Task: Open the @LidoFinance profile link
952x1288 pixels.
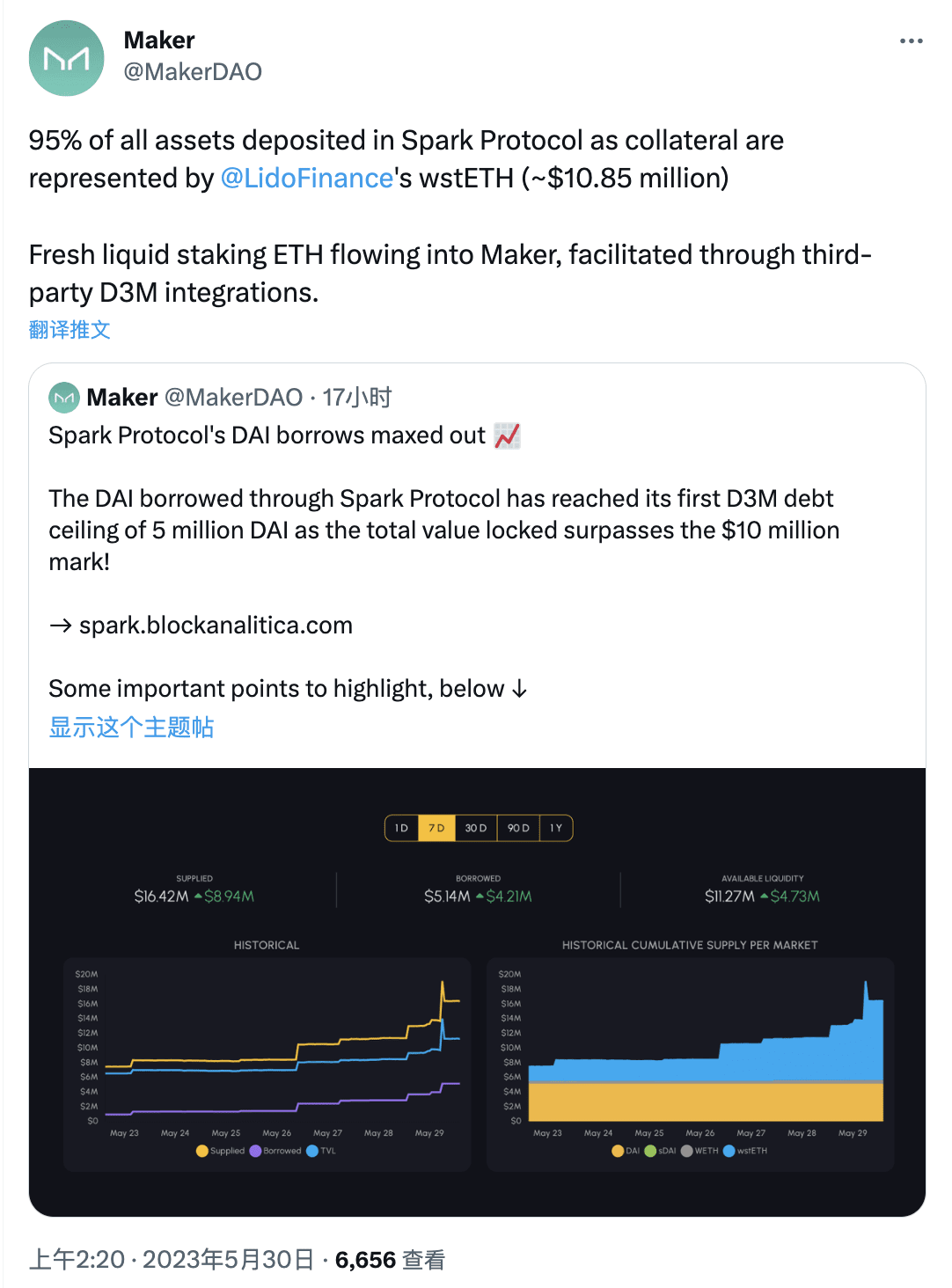Action: [x=305, y=178]
